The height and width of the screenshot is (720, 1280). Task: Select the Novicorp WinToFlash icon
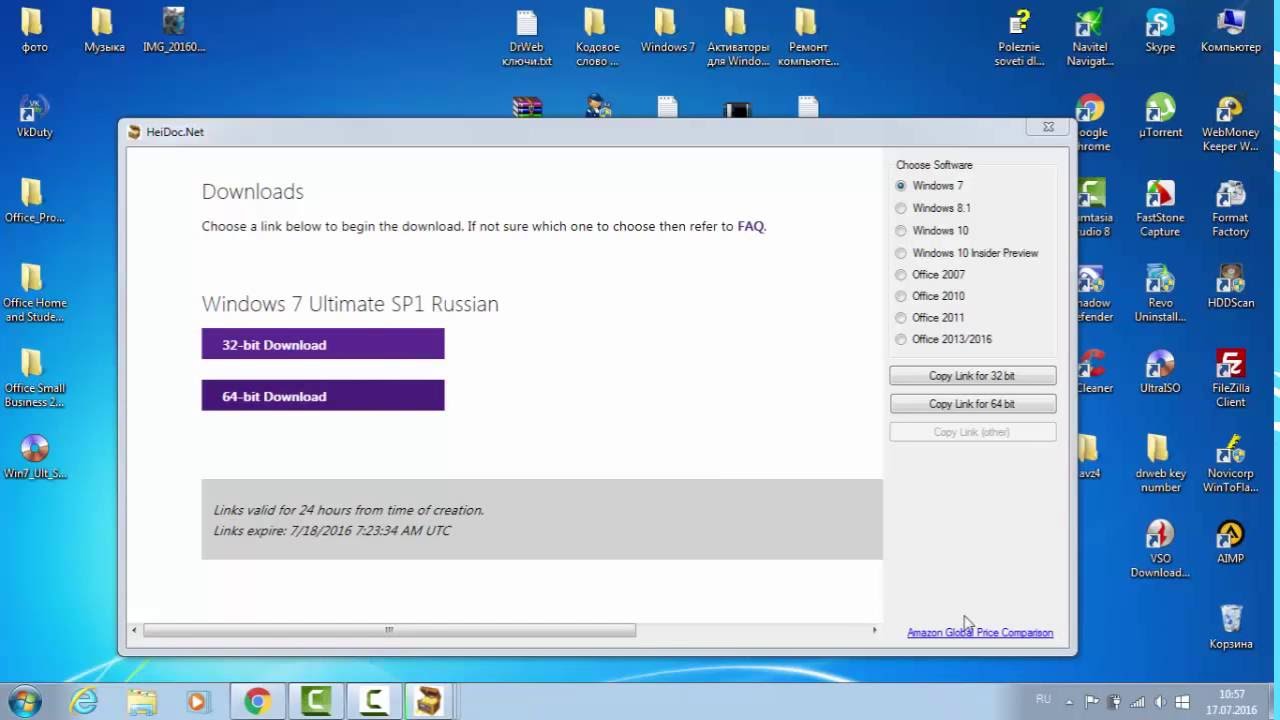(x=1230, y=464)
